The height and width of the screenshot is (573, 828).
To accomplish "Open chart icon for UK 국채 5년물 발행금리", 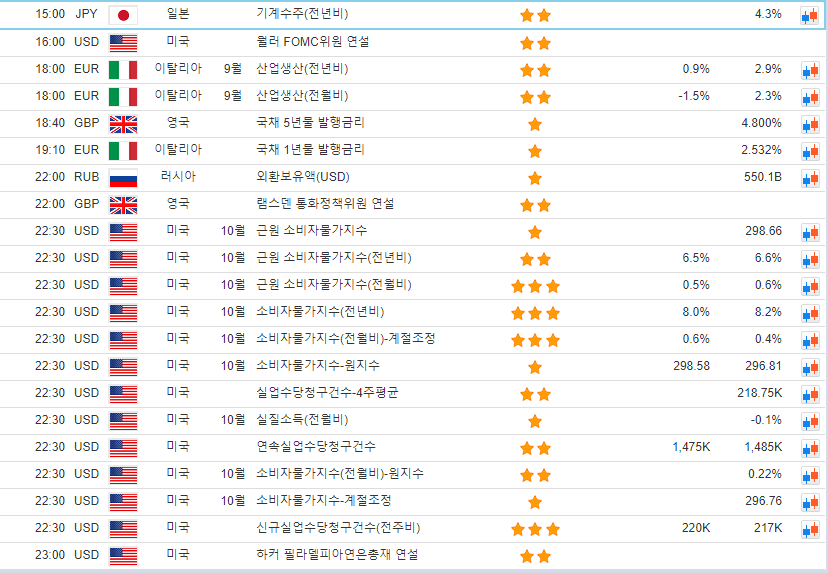I will coord(809,124).
